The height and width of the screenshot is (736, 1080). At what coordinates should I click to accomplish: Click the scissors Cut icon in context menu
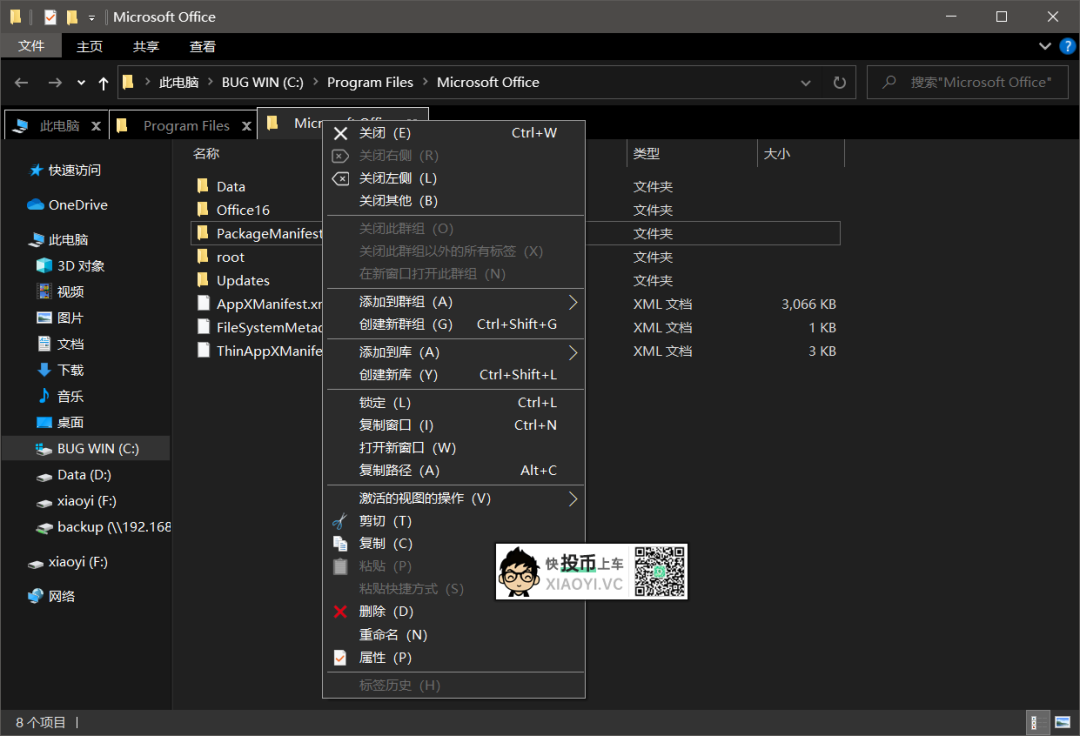(340, 521)
